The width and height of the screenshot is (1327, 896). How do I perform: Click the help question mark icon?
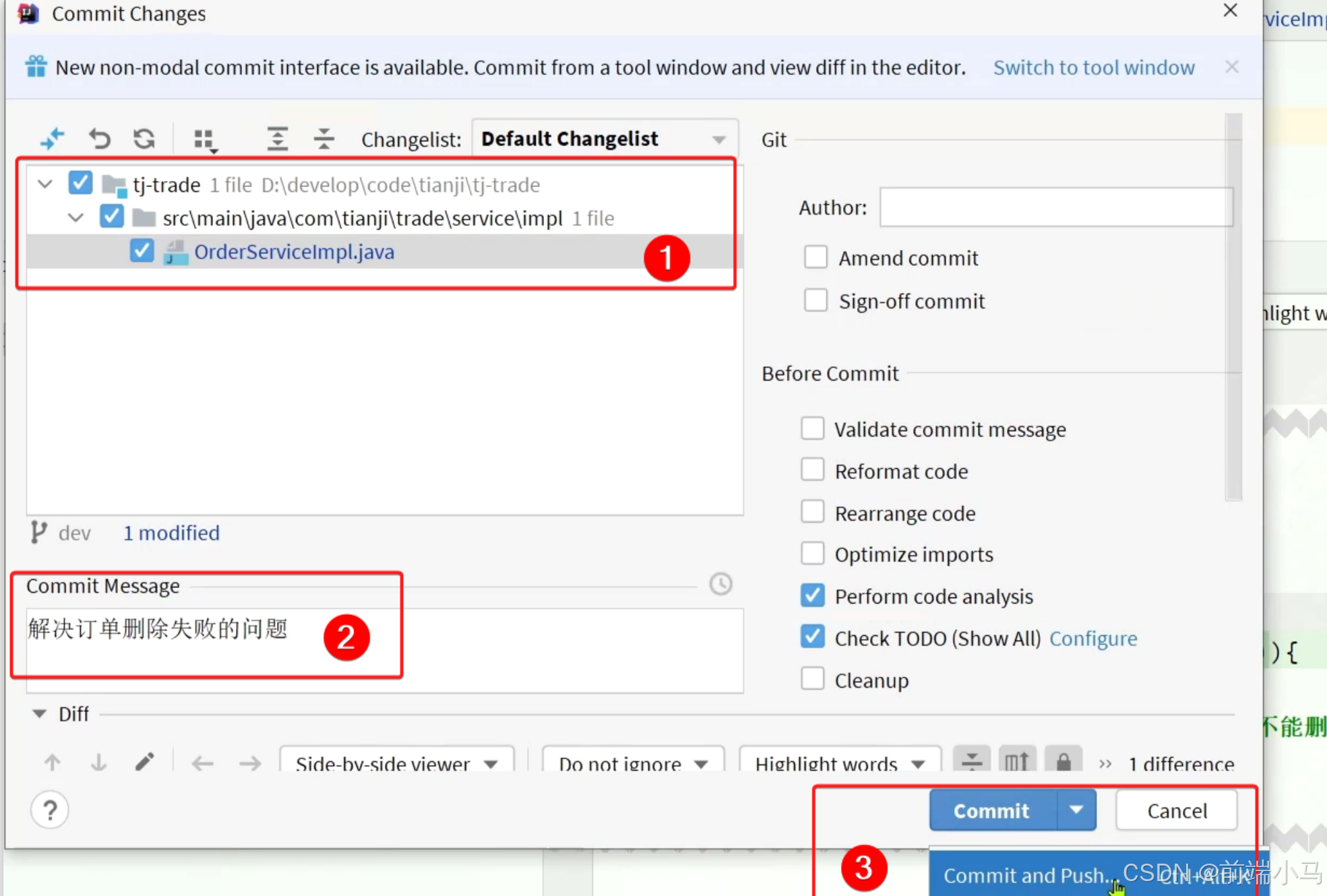50,810
